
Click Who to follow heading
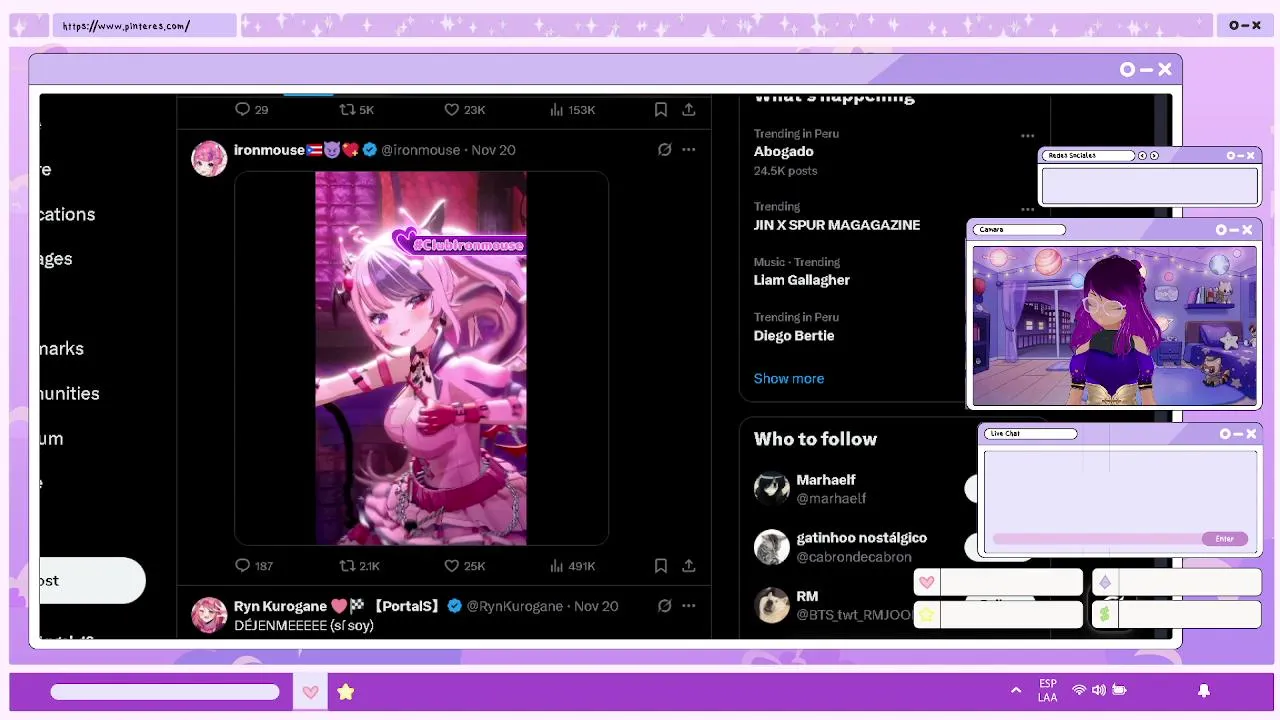click(815, 439)
